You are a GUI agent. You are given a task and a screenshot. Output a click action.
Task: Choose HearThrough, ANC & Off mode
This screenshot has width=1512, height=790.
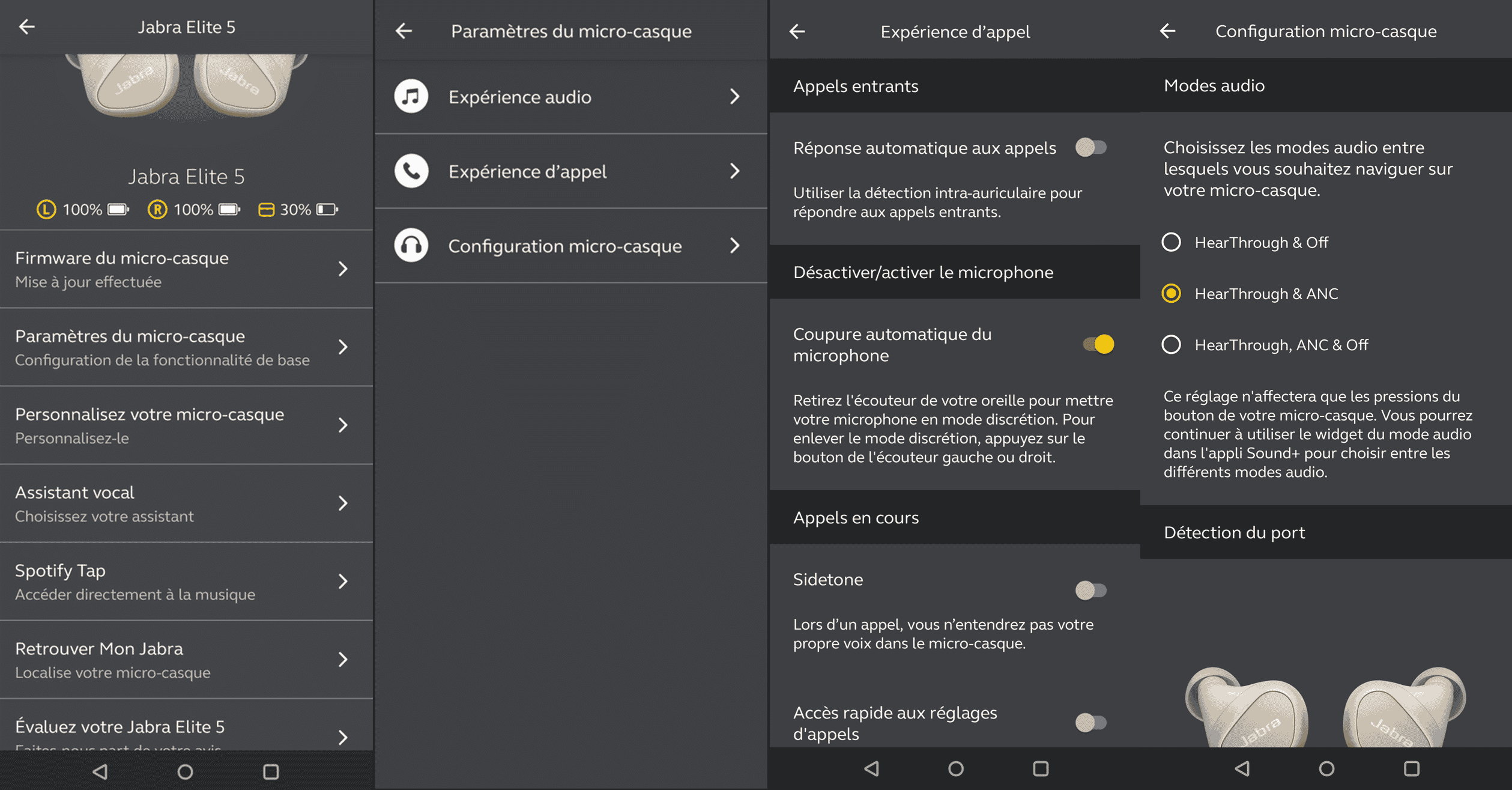pos(1171,345)
